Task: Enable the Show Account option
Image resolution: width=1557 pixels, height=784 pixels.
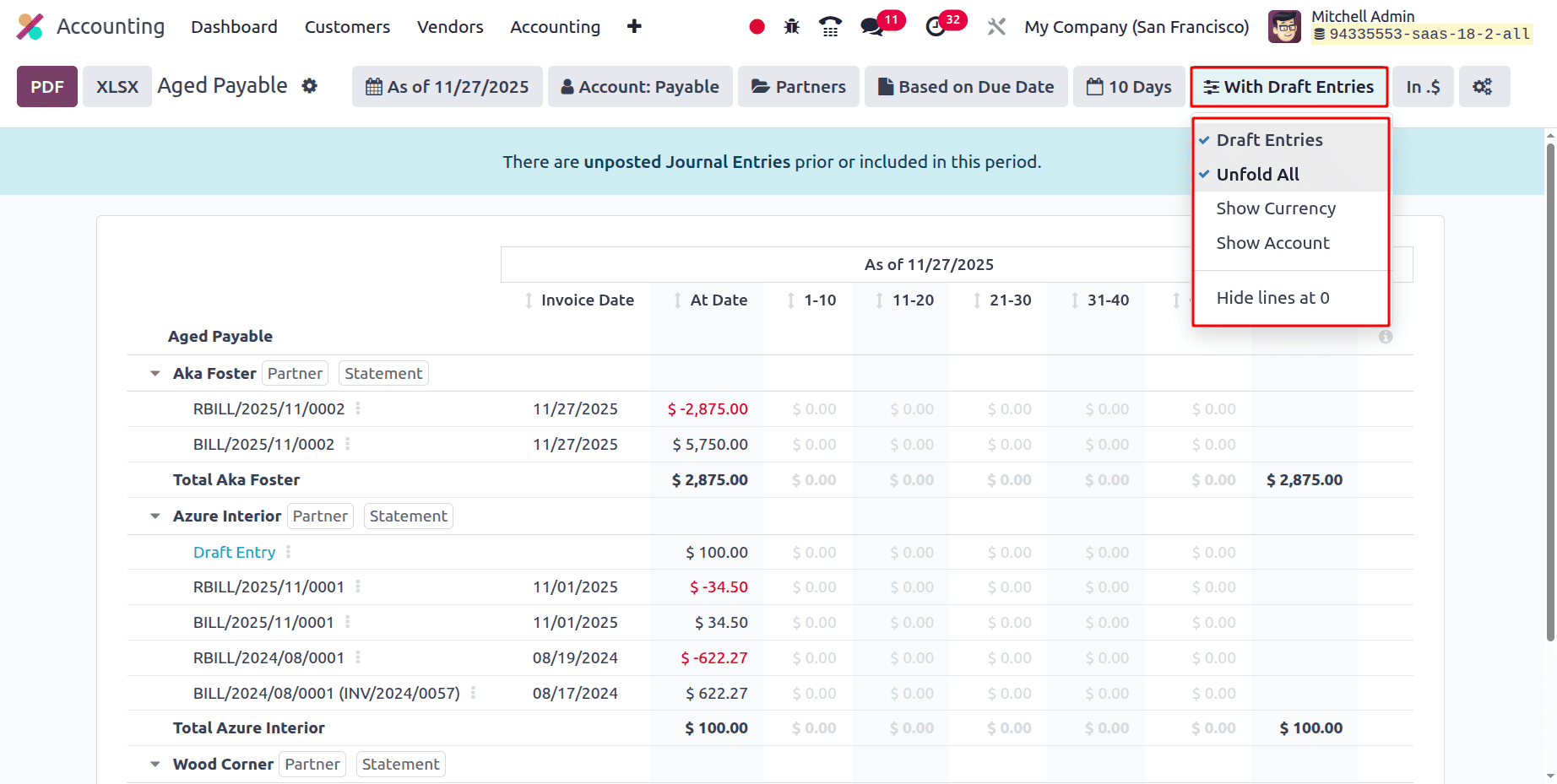Action: pyautogui.click(x=1290, y=243)
